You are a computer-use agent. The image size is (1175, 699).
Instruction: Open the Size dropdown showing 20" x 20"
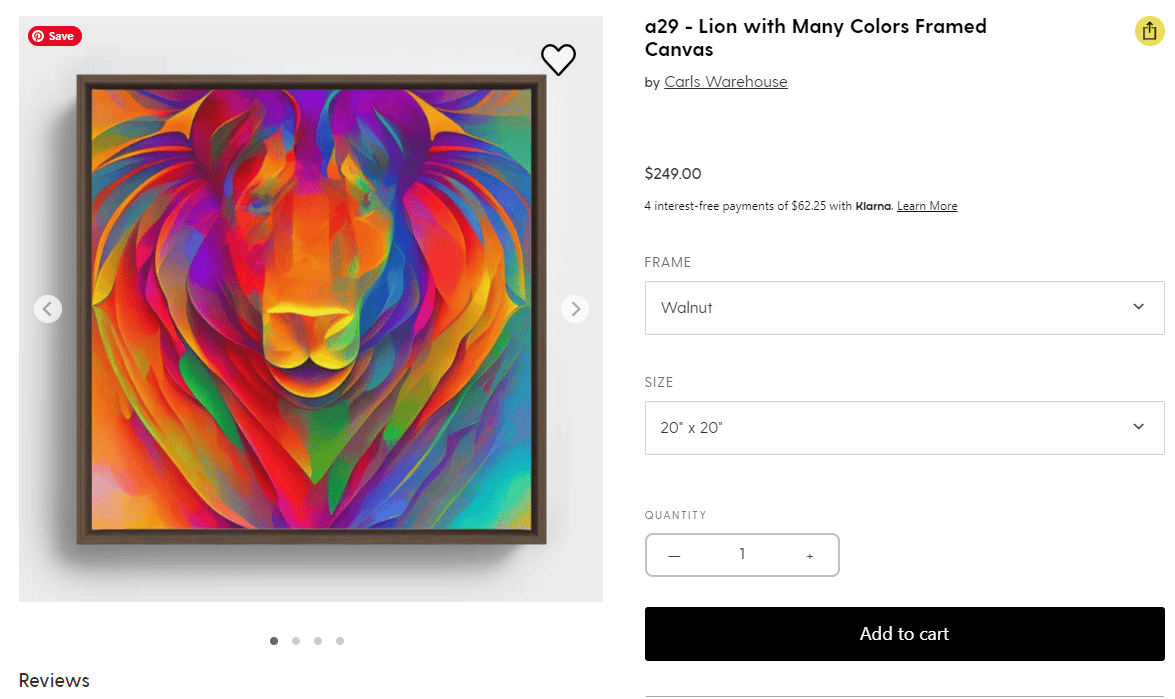(904, 428)
